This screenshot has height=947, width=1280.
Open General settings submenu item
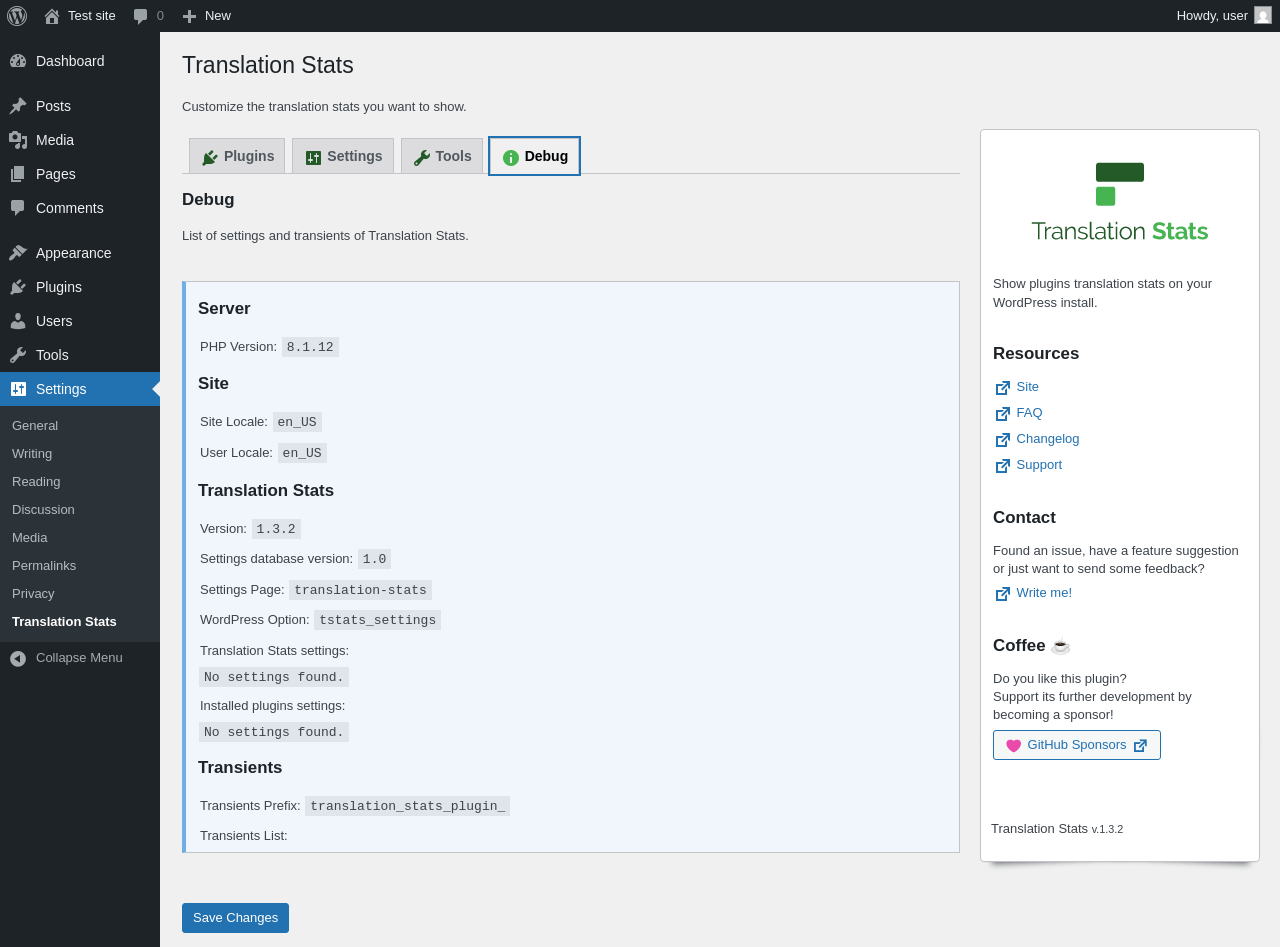click(x=80, y=425)
